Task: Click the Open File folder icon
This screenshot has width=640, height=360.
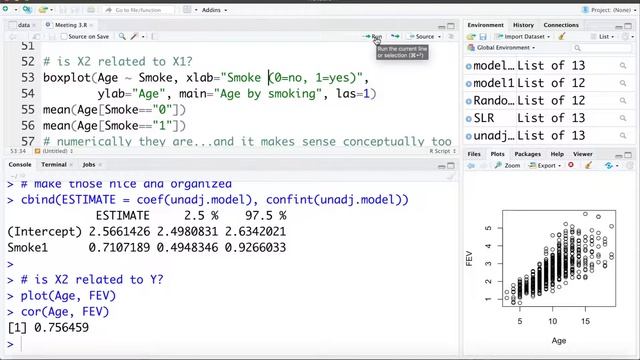Action: coord(43,9)
